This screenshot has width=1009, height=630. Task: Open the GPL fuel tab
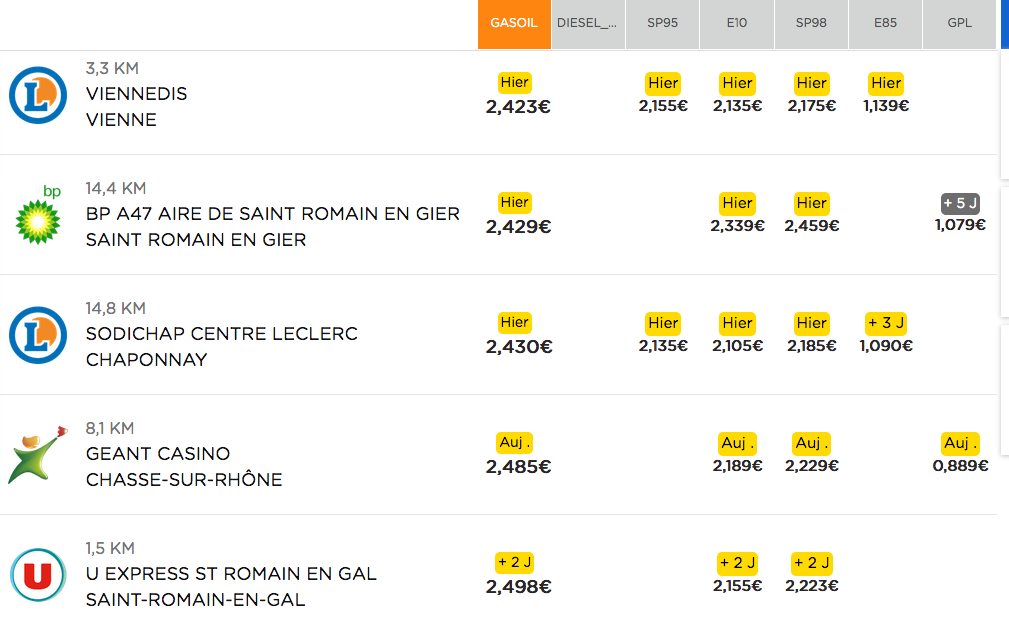959,24
